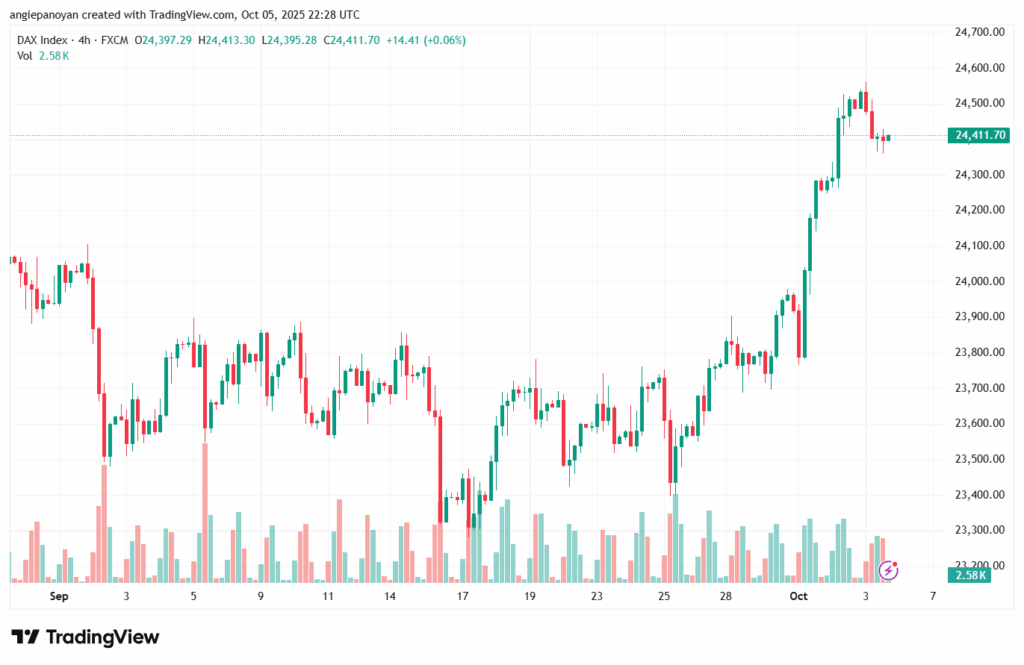Click the 24,700.00 price scale label
The width and height of the screenshot is (1024, 665).
click(980, 32)
